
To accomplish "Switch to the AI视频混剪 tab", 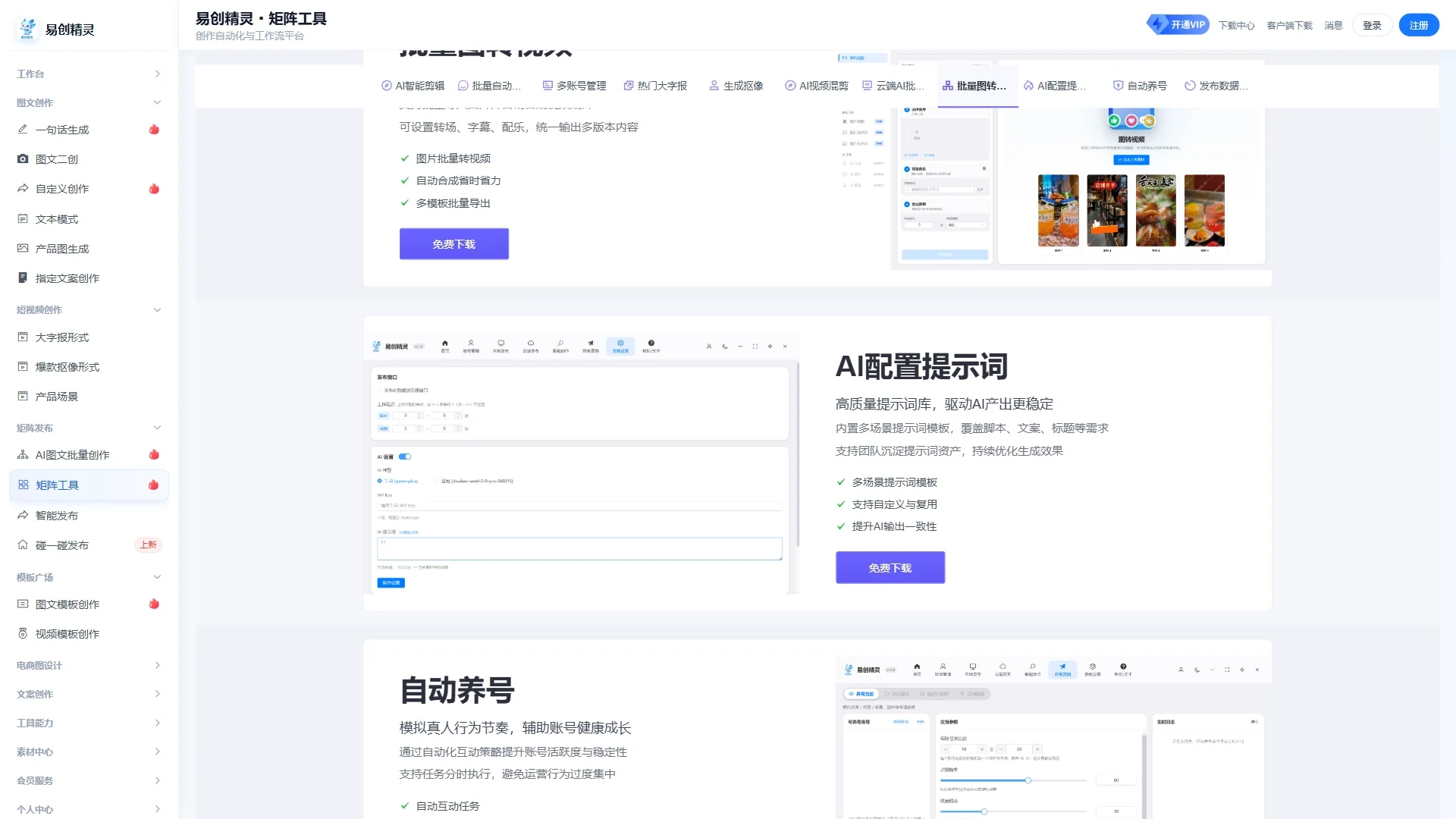I will 817,86.
